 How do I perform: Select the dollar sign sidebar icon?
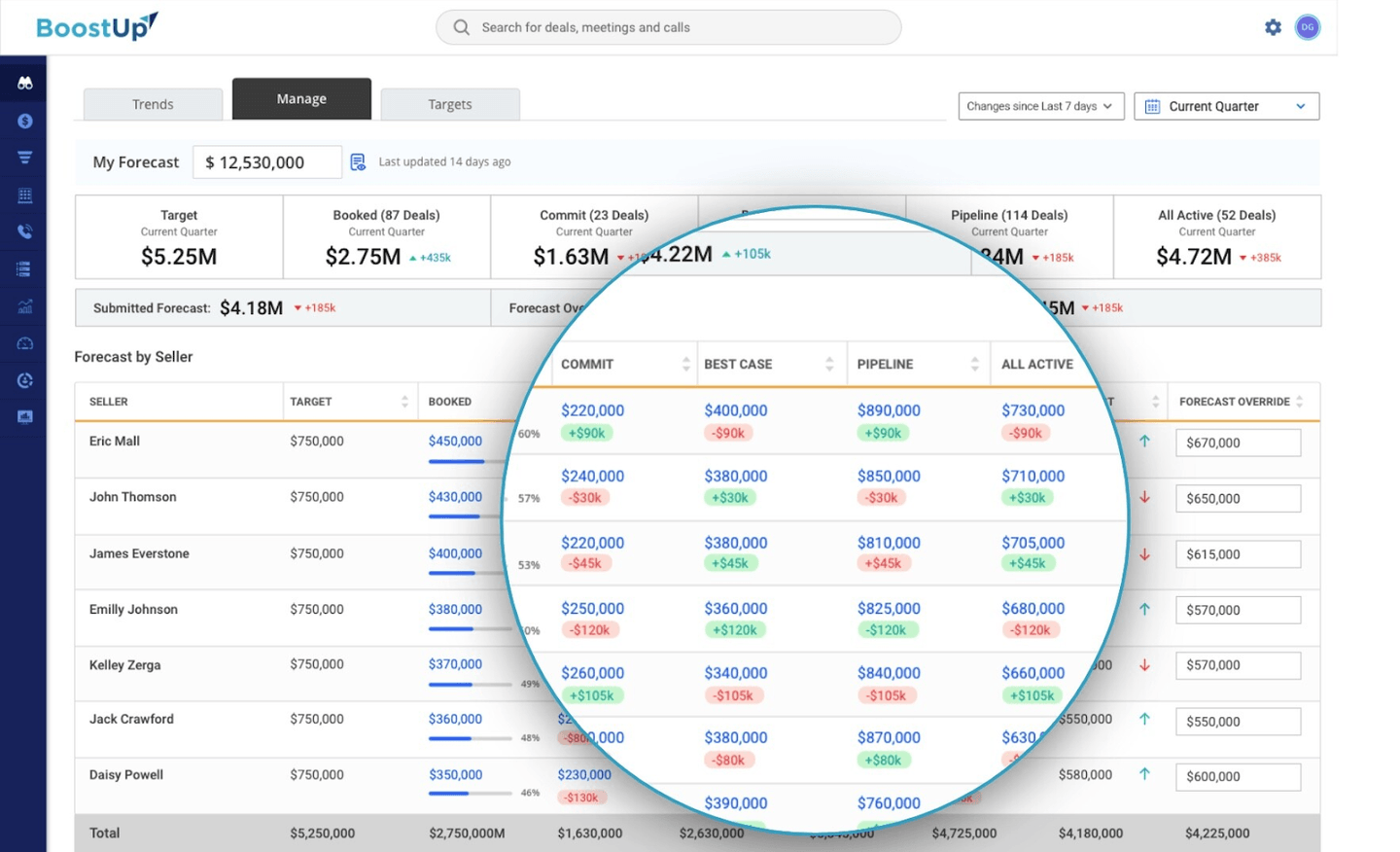pos(24,121)
